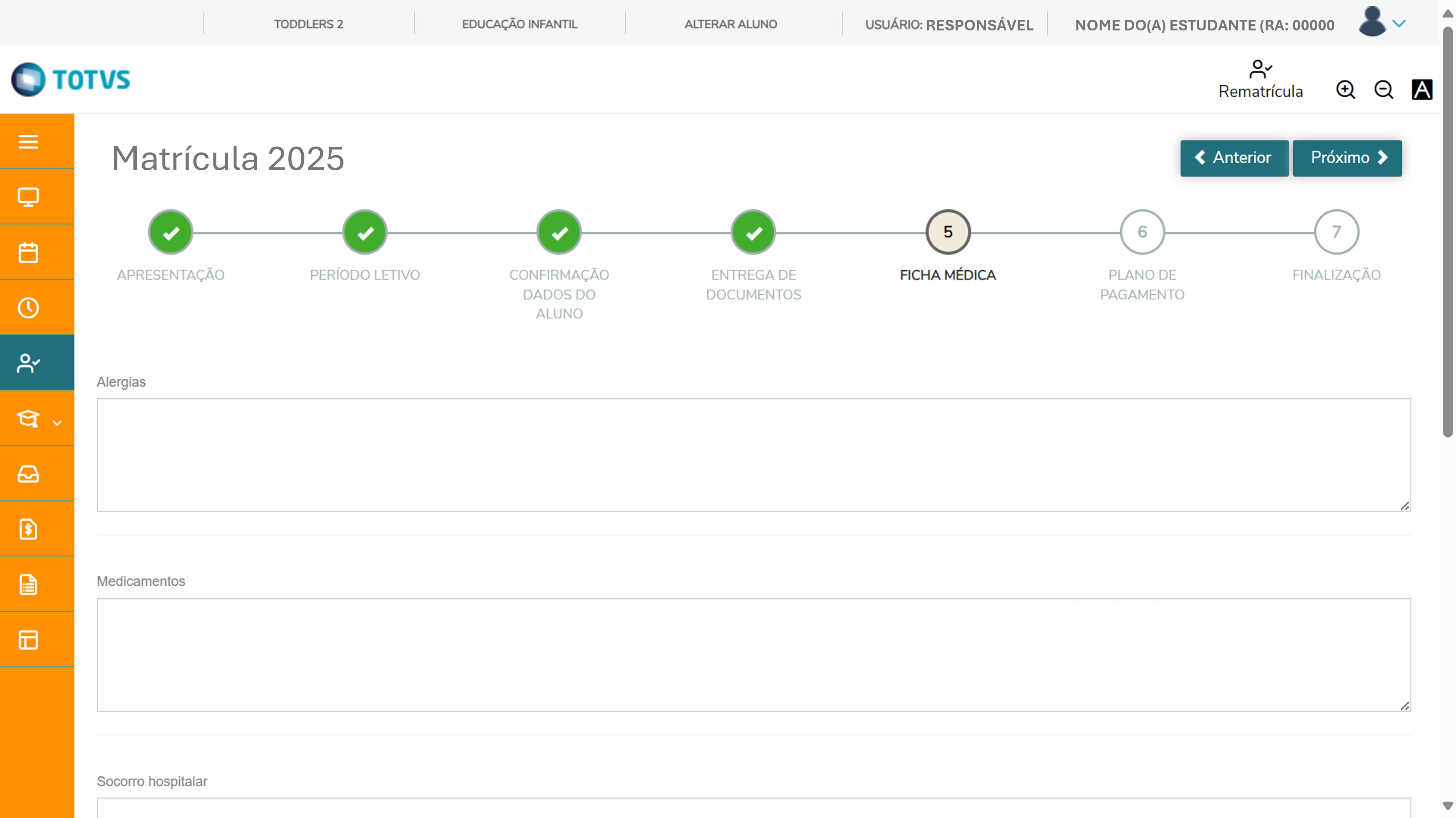
Task: Click into the Alergias text area
Action: 753,455
